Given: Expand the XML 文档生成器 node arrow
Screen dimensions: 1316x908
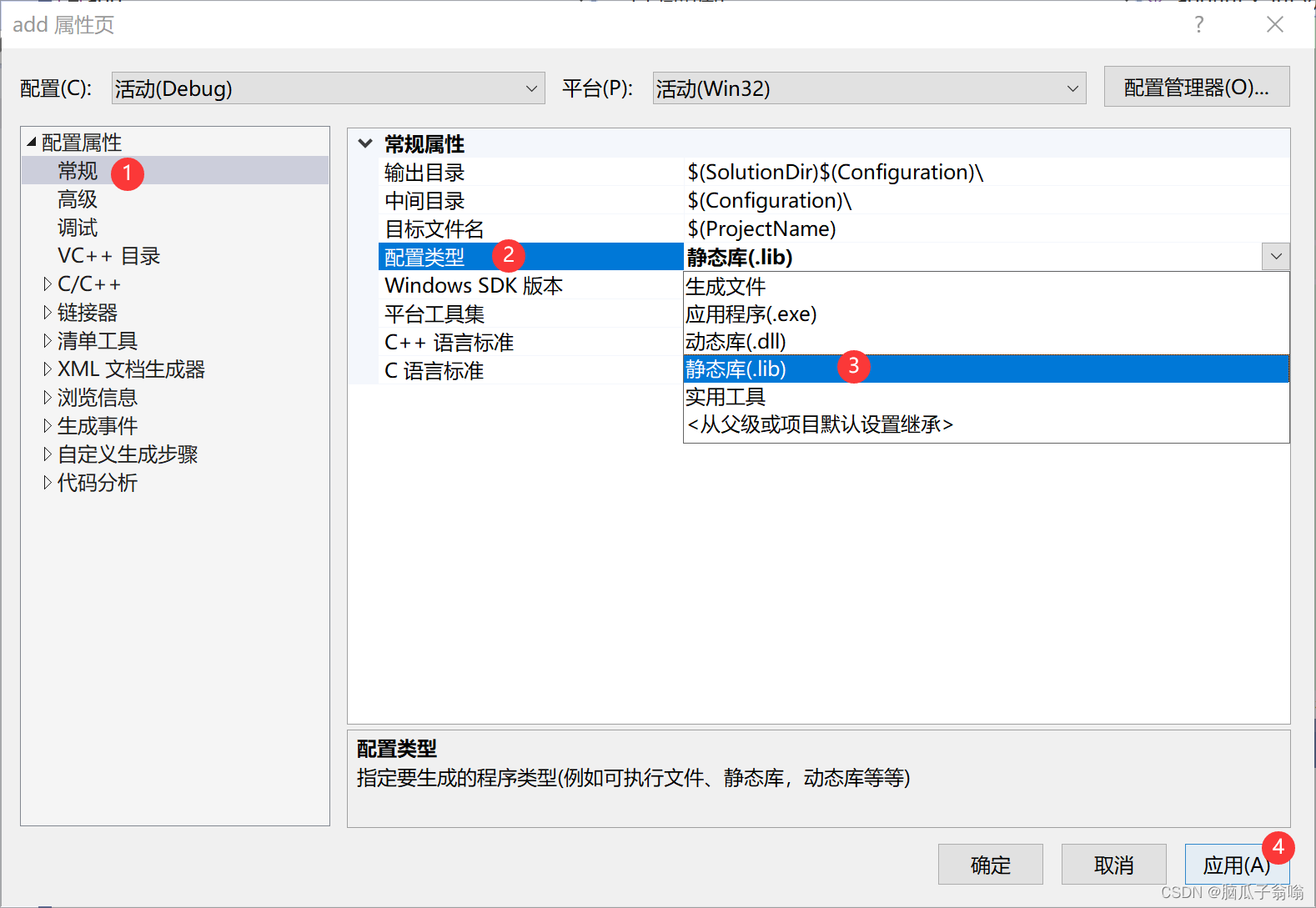Looking at the screenshot, I should (48, 369).
